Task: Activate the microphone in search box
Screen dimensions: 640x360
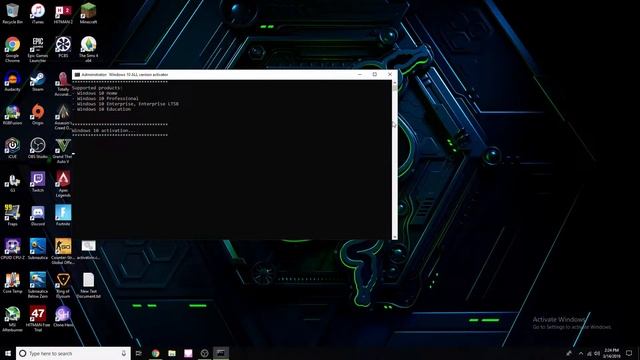Action: (x=124, y=353)
